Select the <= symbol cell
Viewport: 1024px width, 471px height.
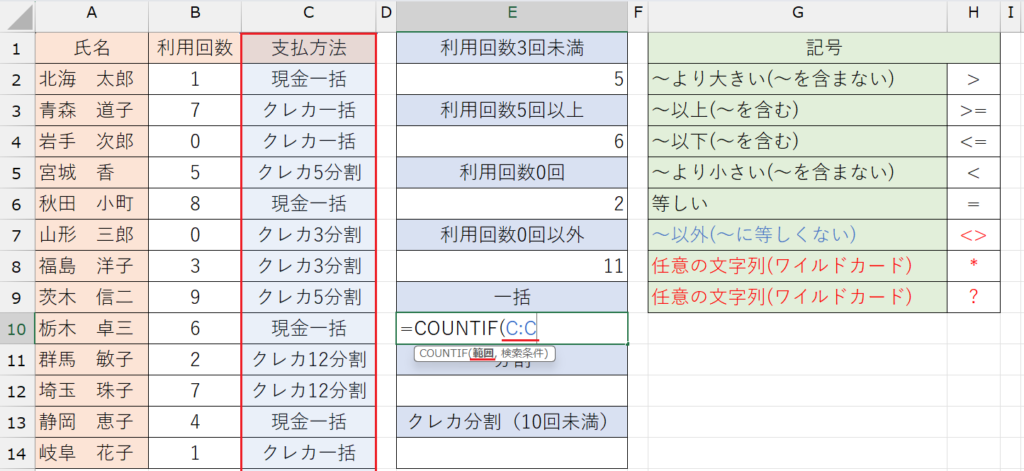(x=974, y=141)
